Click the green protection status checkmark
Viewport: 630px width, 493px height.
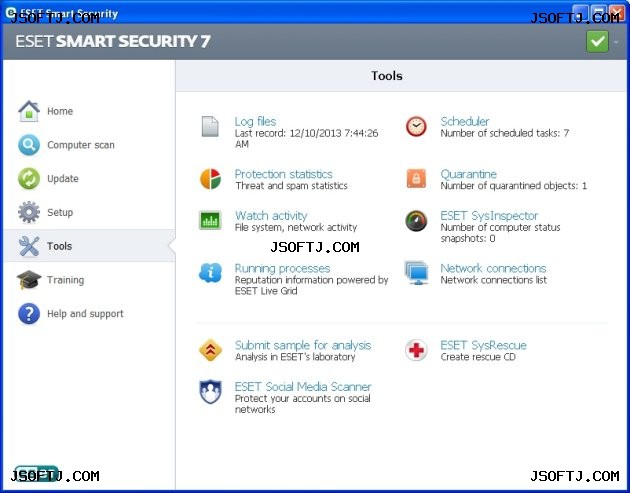click(x=597, y=41)
